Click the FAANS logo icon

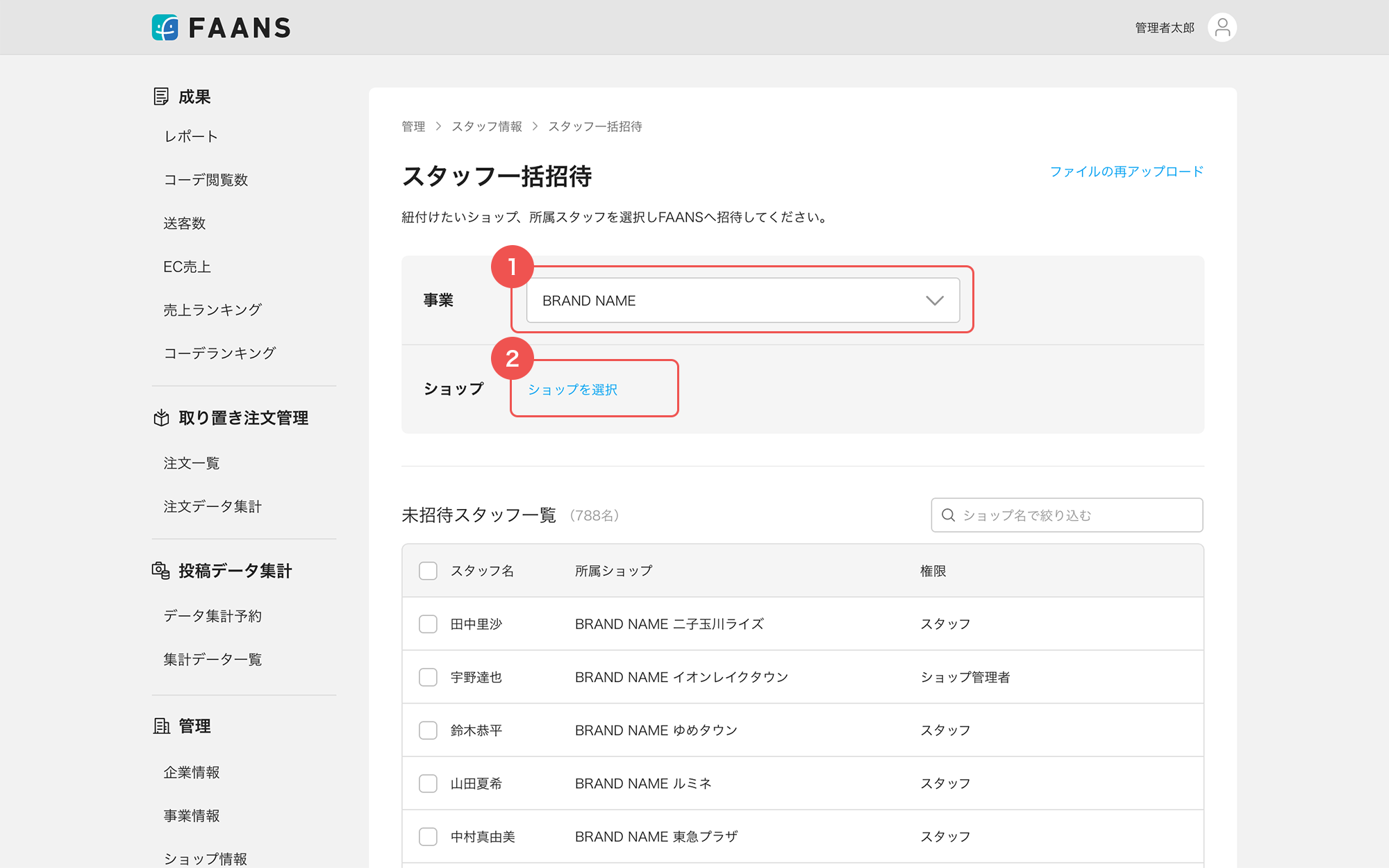[165, 28]
